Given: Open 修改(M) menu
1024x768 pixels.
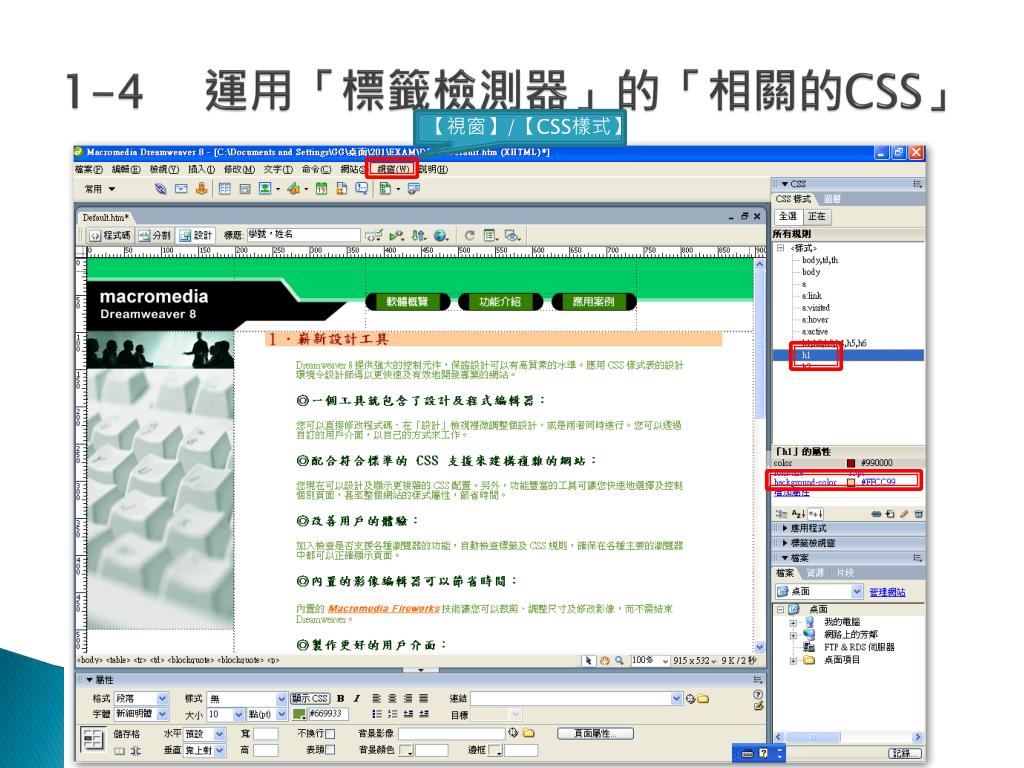Looking at the screenshot, I should click(239, 169).
